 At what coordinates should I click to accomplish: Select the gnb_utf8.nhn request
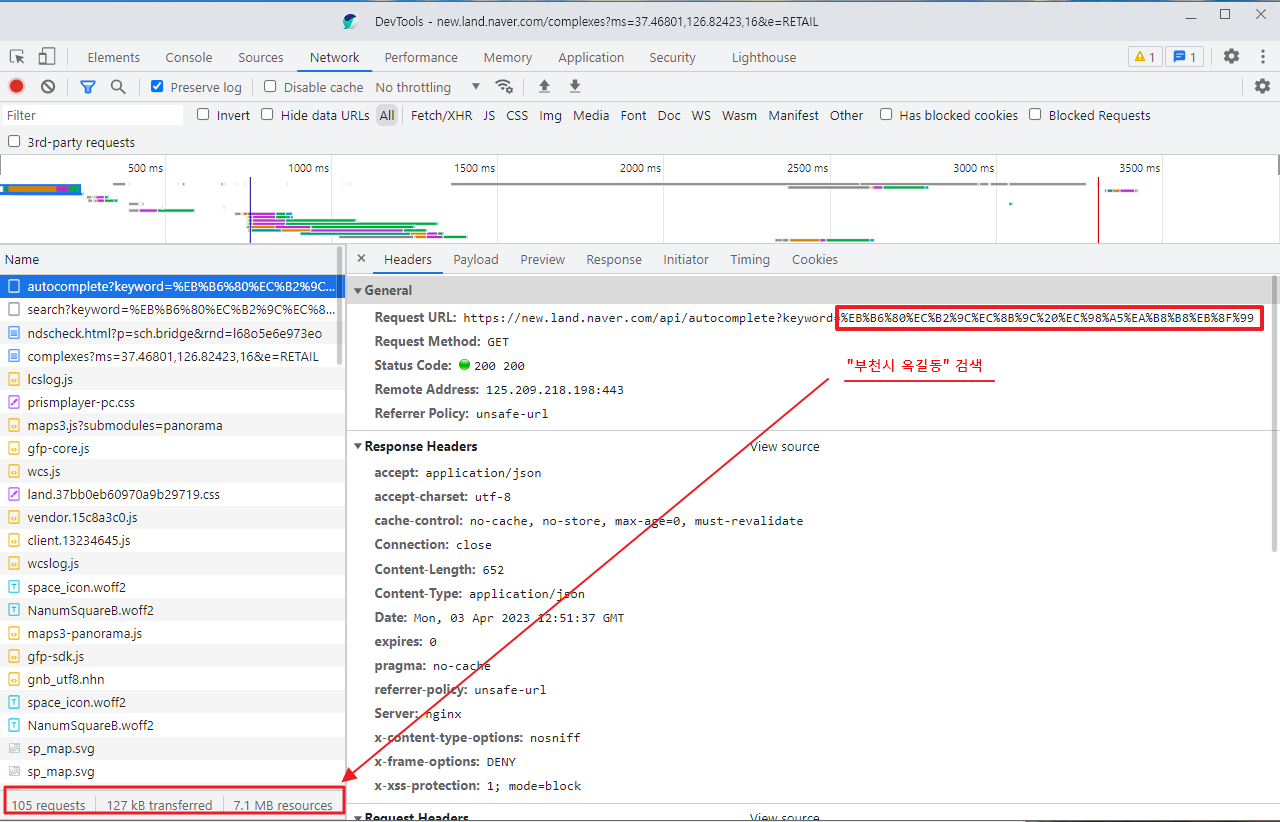[172, 679]
